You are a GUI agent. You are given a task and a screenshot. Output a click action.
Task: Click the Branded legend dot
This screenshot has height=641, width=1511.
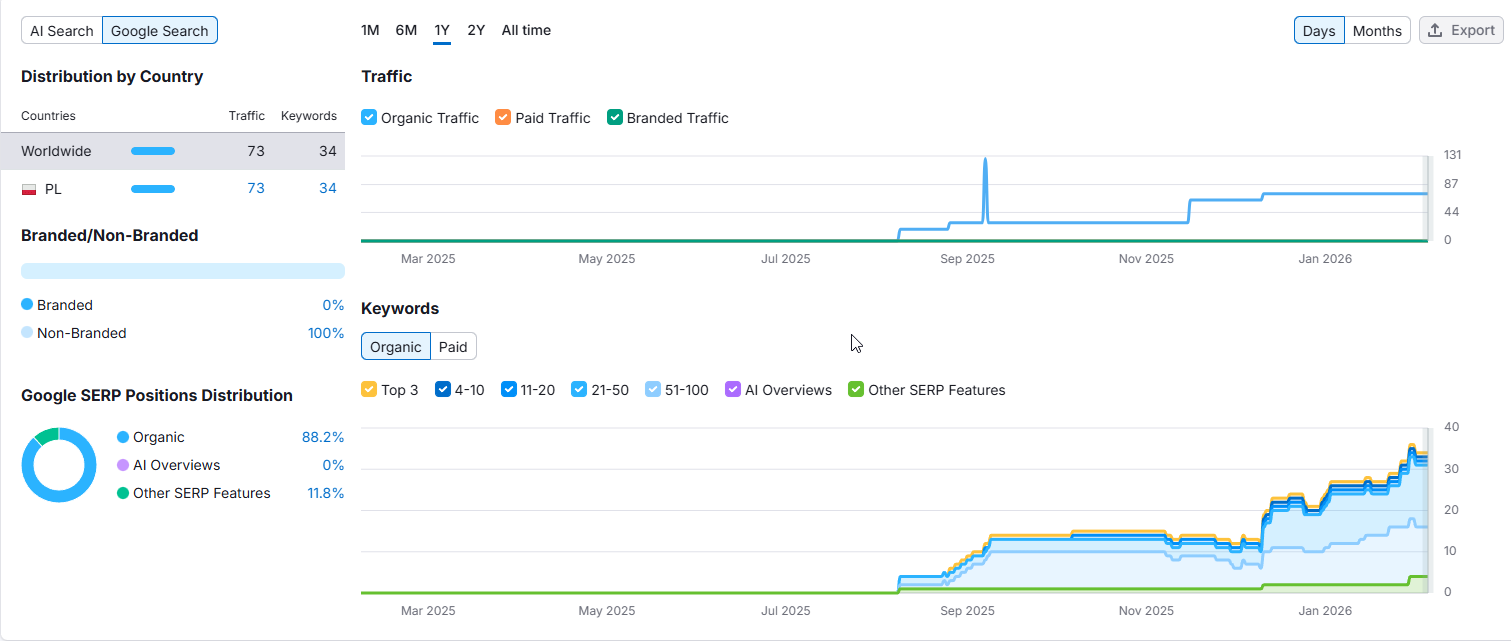[27, 305]
